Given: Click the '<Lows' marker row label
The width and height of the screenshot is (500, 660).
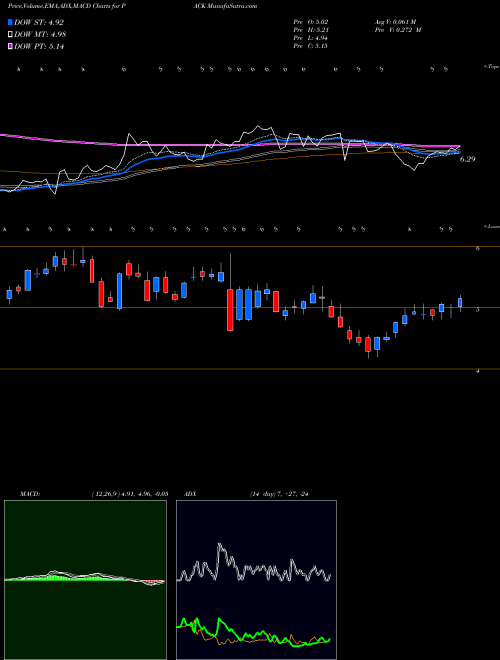Looking at the screenshot, I should click(x=491, y=226).
